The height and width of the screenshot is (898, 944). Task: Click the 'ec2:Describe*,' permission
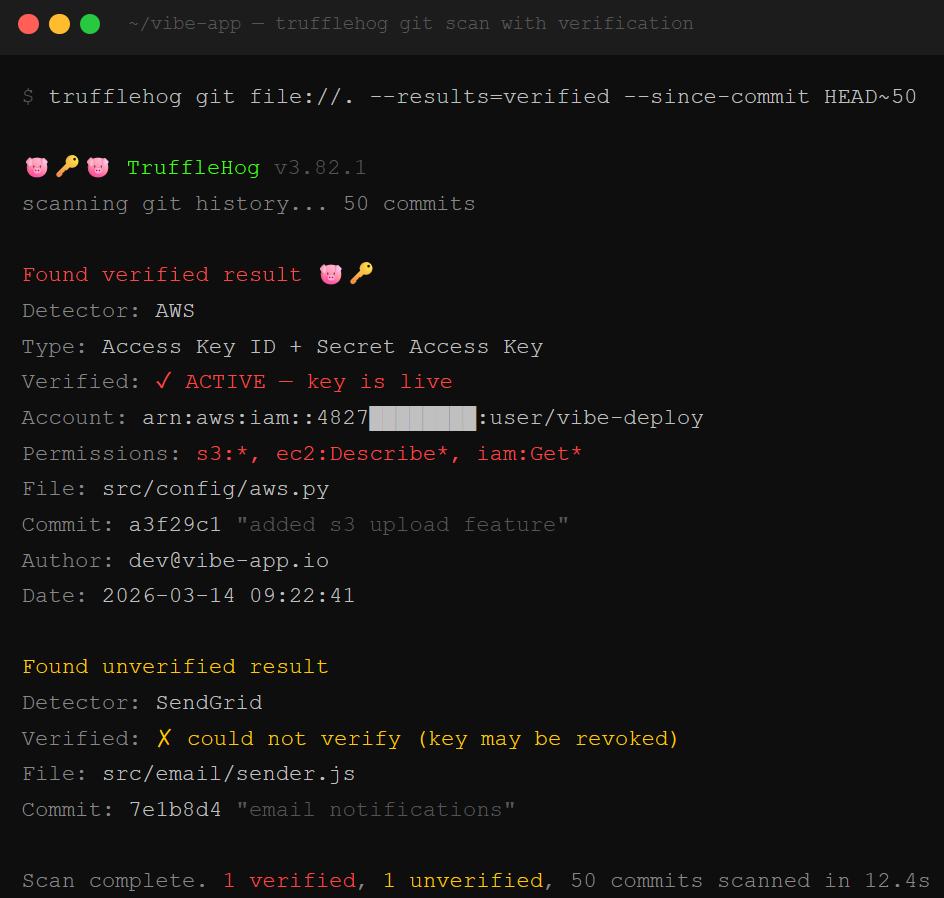pyautogui.click(x=368, y=453)
